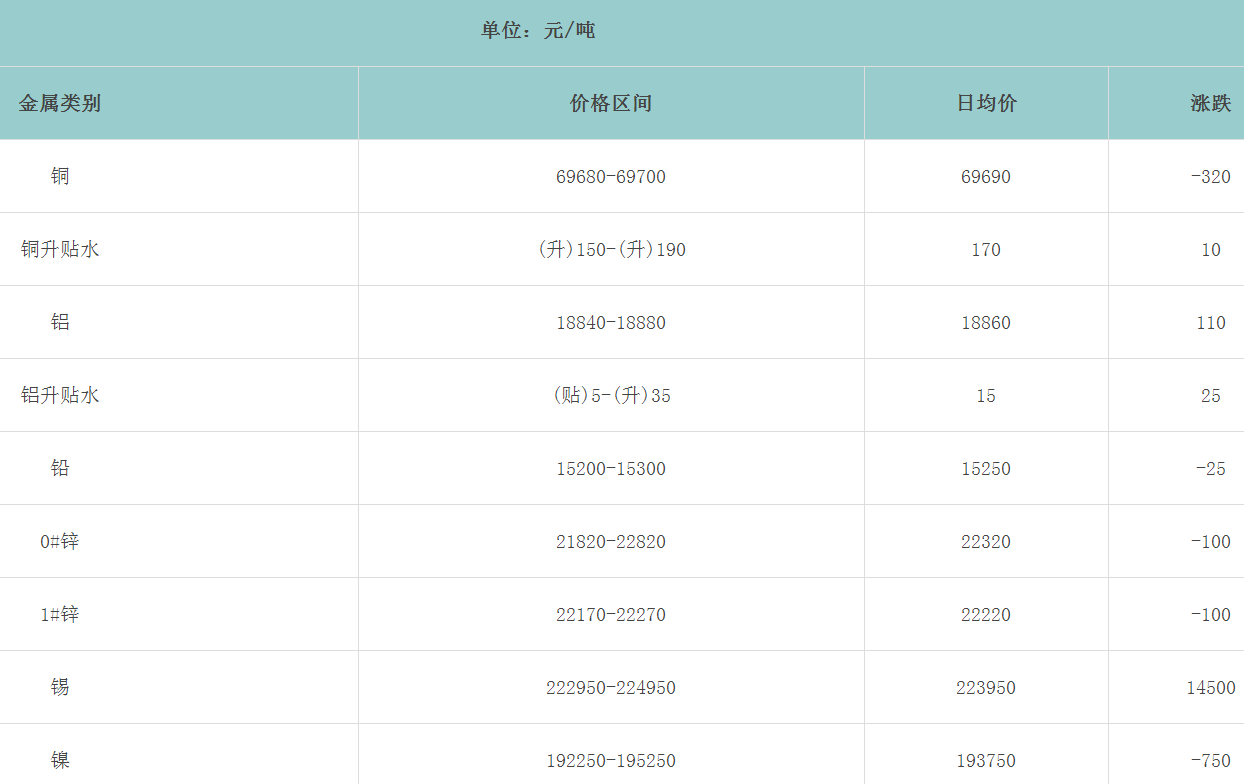Select the 0#锌 row label

click(60, 541)
